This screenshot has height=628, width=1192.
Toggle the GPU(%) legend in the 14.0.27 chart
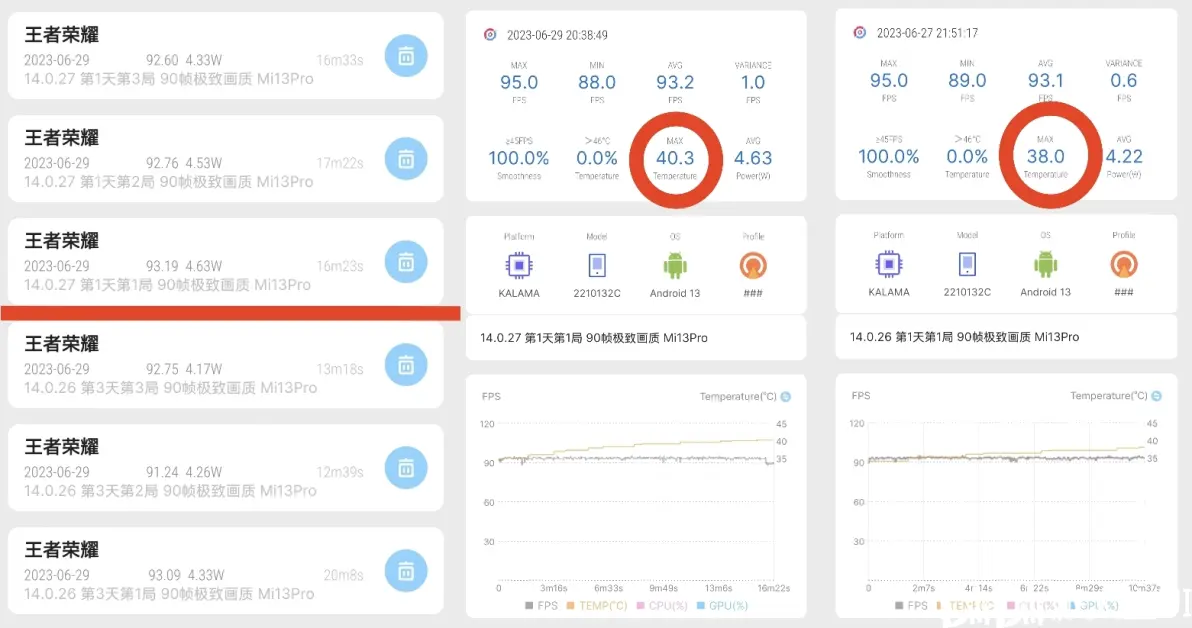tap(722, 606)
